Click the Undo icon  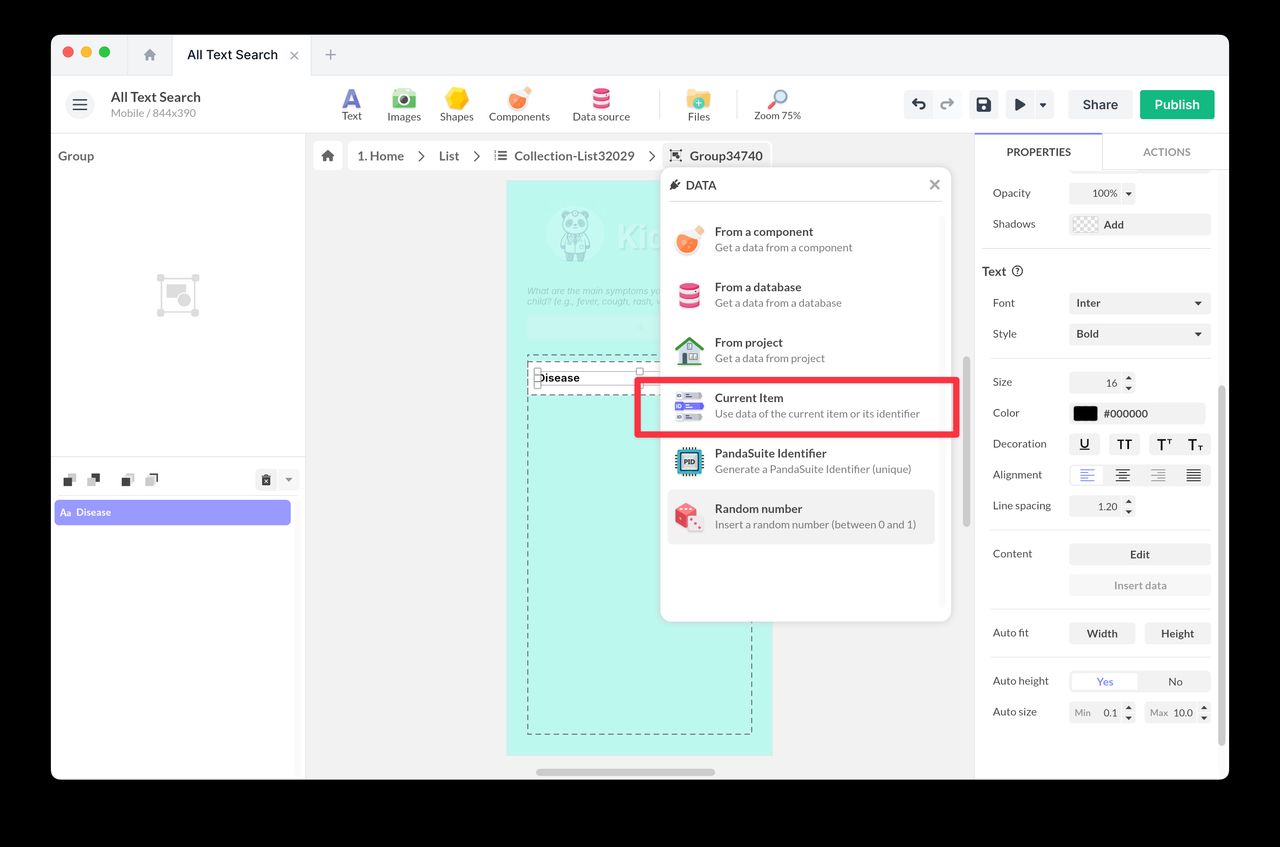(x=918, y=104)
